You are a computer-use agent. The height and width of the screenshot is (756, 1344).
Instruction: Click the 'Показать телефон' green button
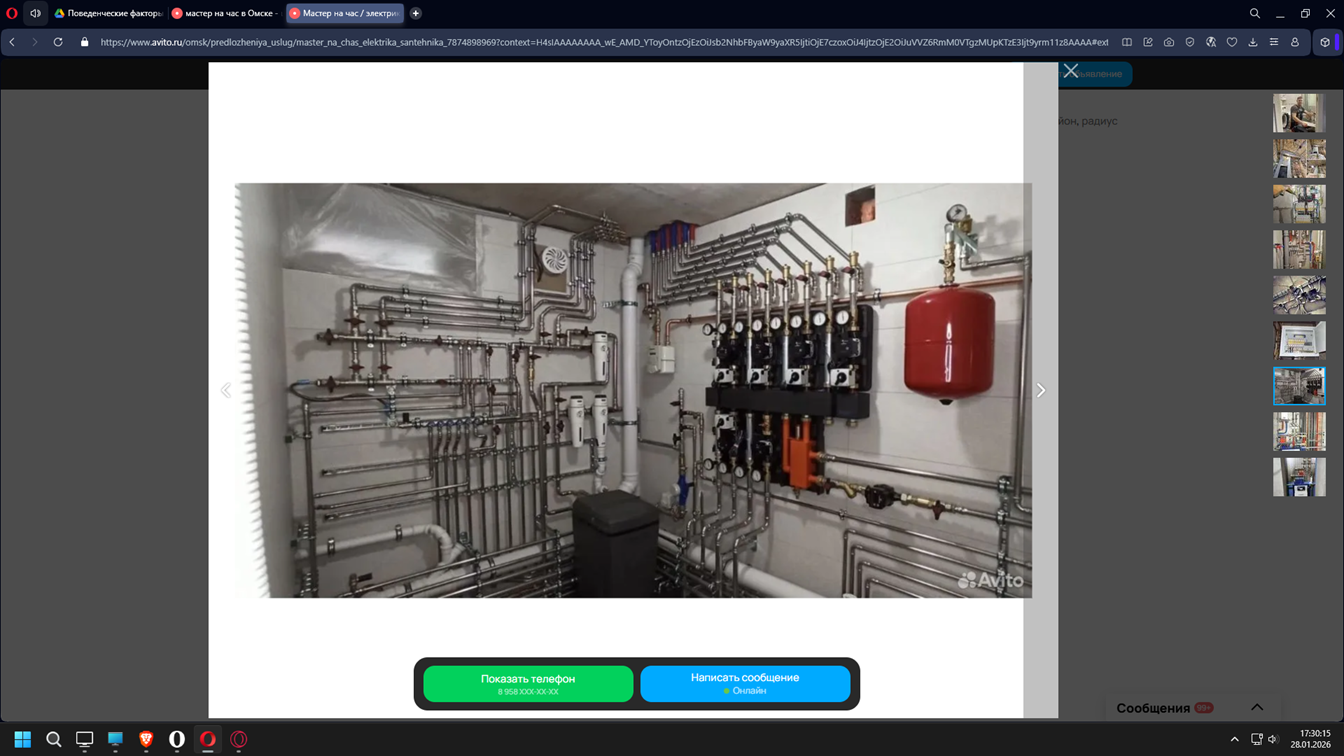click(528, 683)
